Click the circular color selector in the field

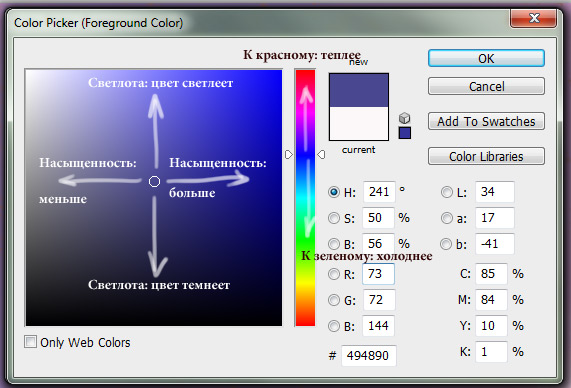pos(154,181)
